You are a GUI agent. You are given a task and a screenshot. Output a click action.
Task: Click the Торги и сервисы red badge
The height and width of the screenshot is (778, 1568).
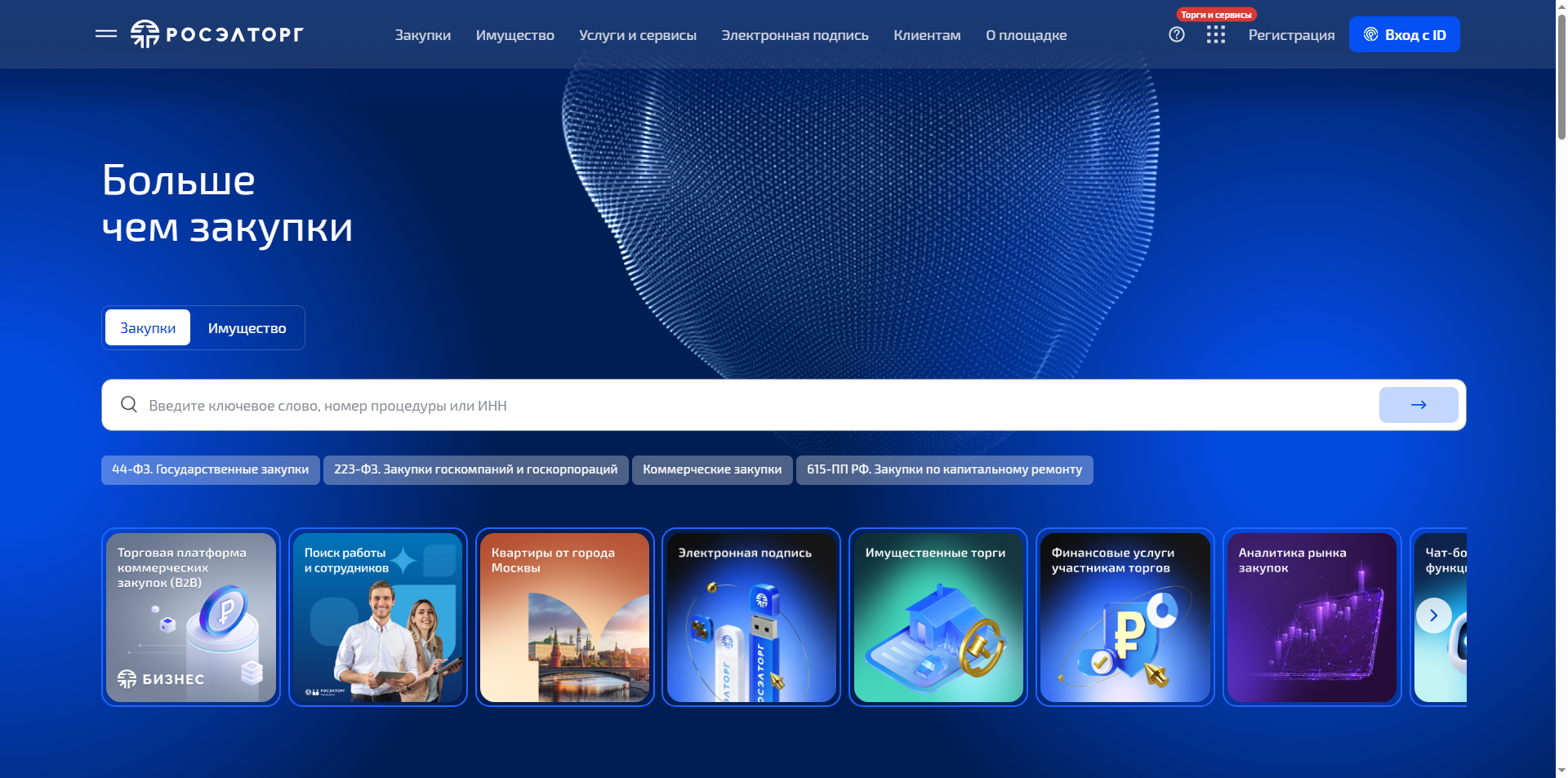tap(1216, 15)
